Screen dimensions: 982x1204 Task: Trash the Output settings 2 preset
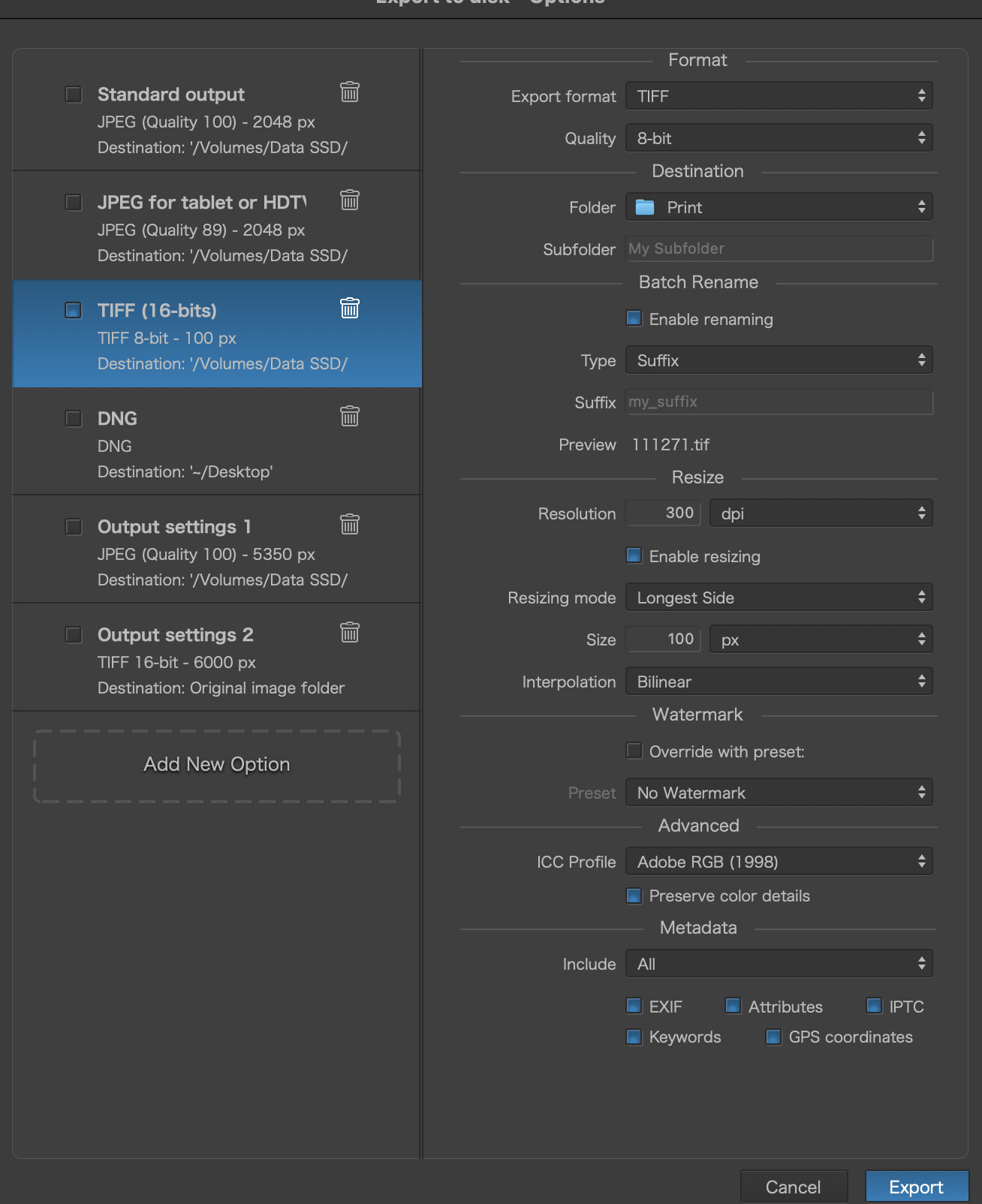pyautogui.click(x=350, y=633)
